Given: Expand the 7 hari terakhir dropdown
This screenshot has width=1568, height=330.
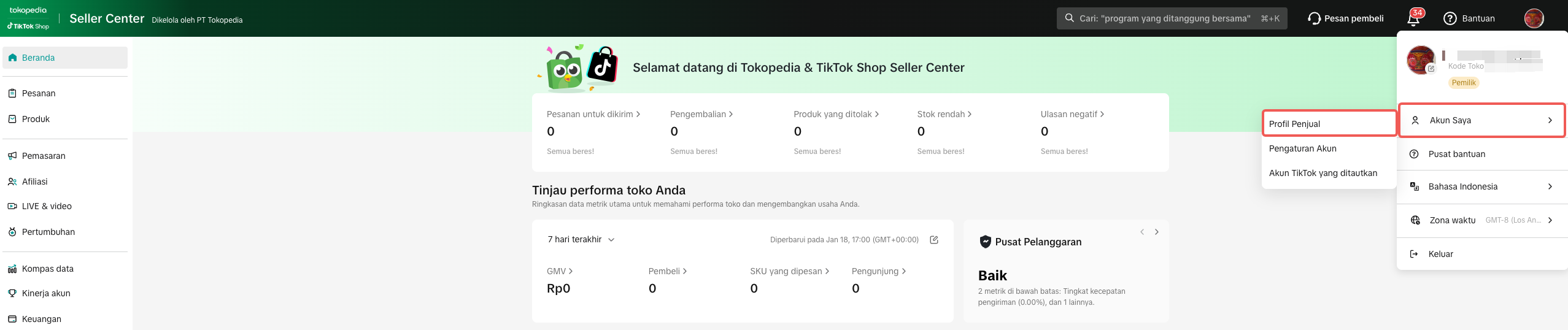Looking at the screenshot, I should tap(581, 240).
